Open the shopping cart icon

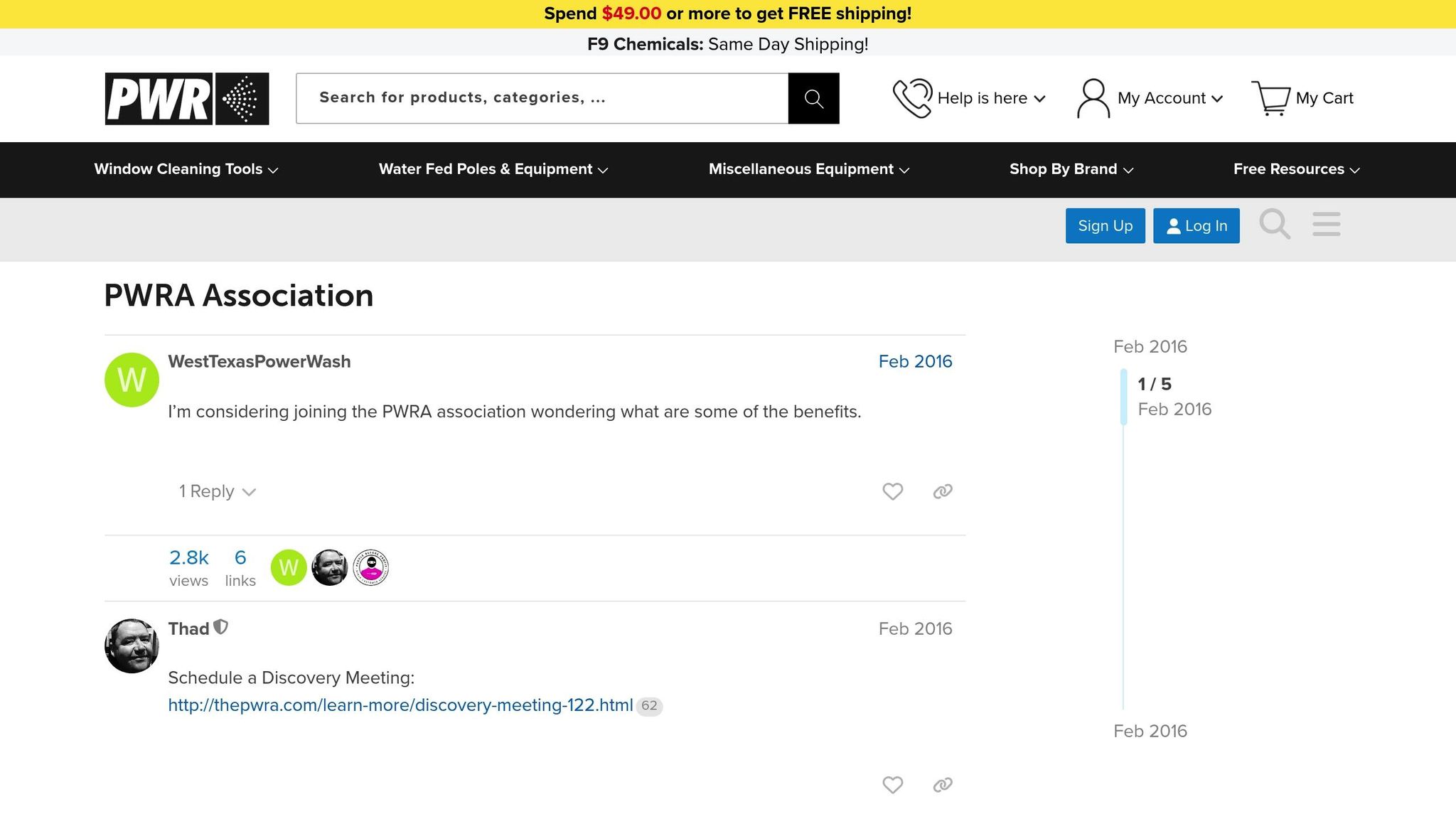[1270, 98]
